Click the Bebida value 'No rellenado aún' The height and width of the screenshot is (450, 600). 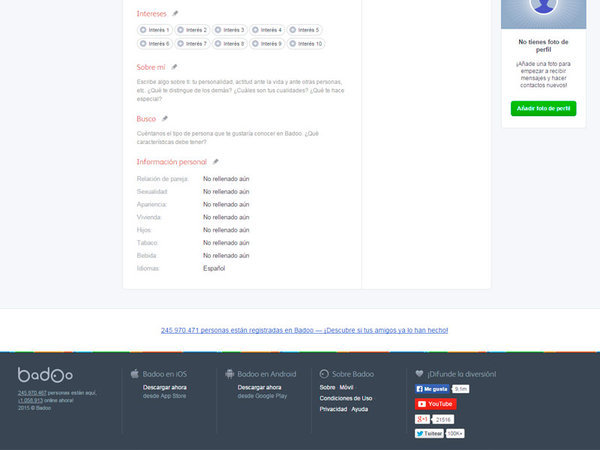pos(226,256)
